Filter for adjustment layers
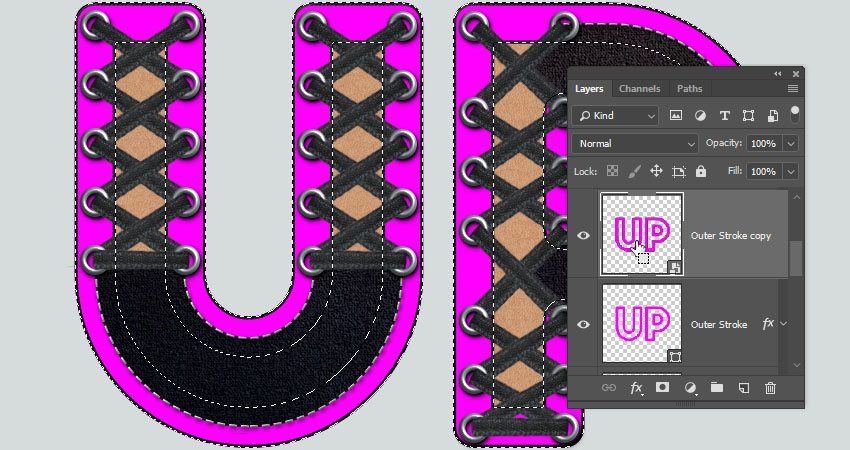Screen dimensions: 850x450 click(700, 115)
